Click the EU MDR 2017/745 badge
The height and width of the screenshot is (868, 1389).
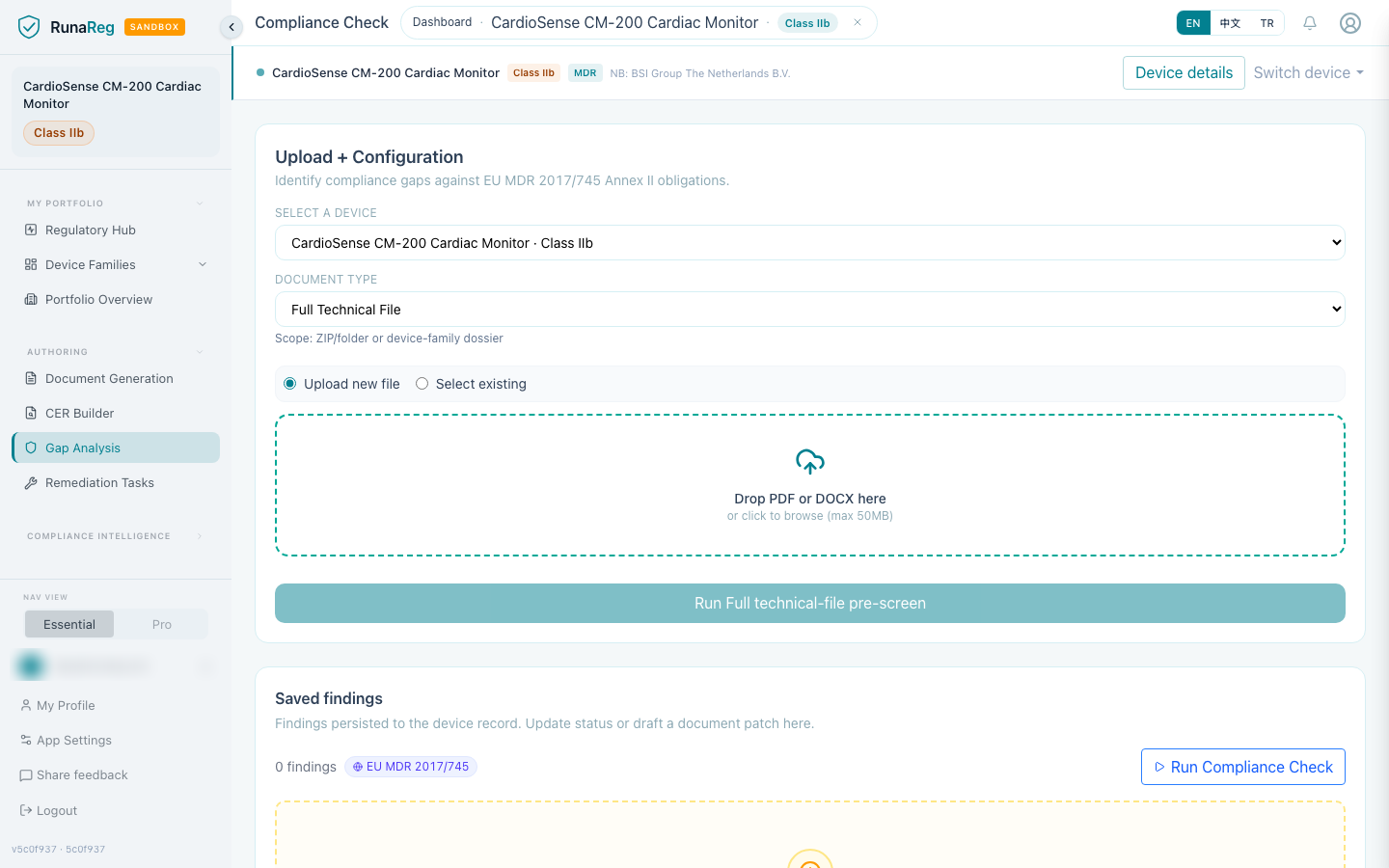pyautogui.click(x=411, y=767)
